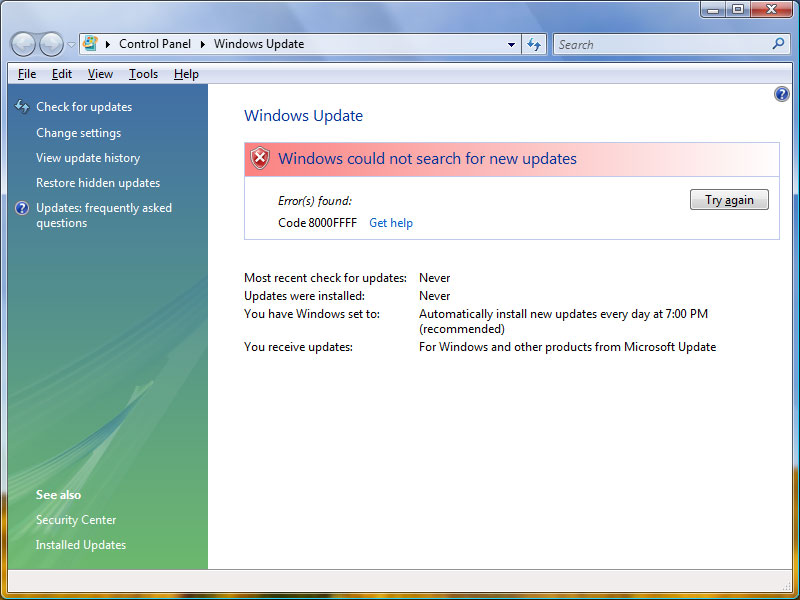
Task: Open Installed Updates link
Action: pyautogui.click(x=81, y=544)
